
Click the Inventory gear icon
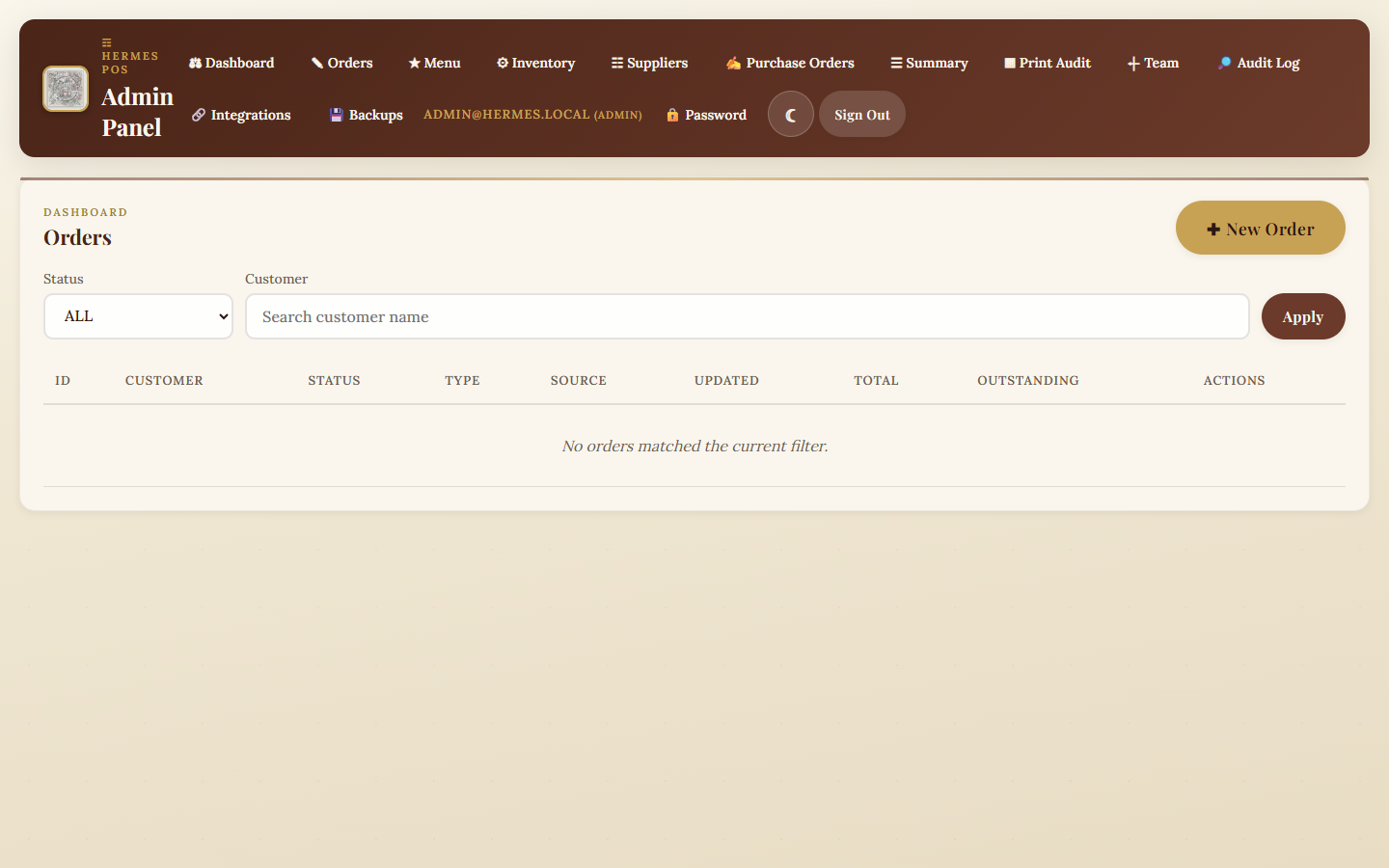tap(502, 62)
